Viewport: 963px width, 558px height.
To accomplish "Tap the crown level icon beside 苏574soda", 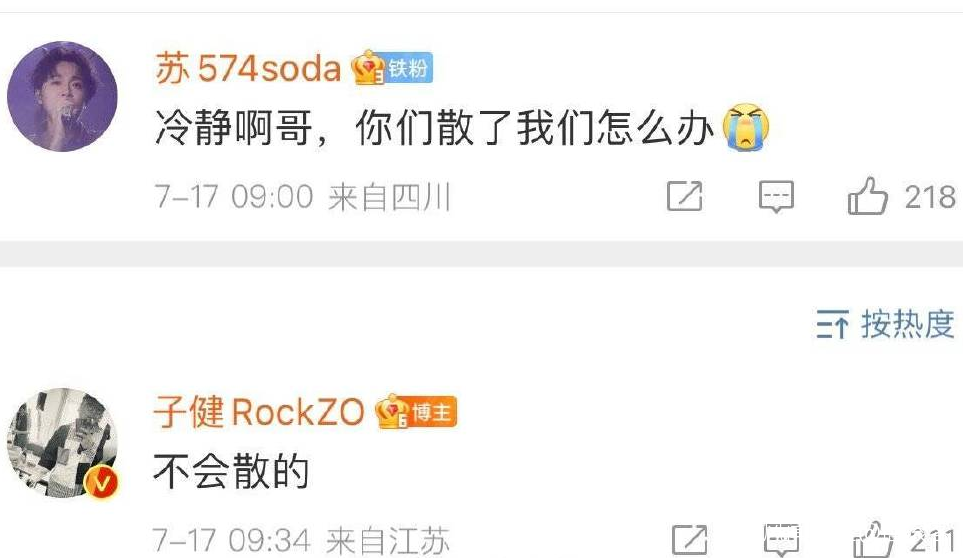I will click(x=368, y=67).
